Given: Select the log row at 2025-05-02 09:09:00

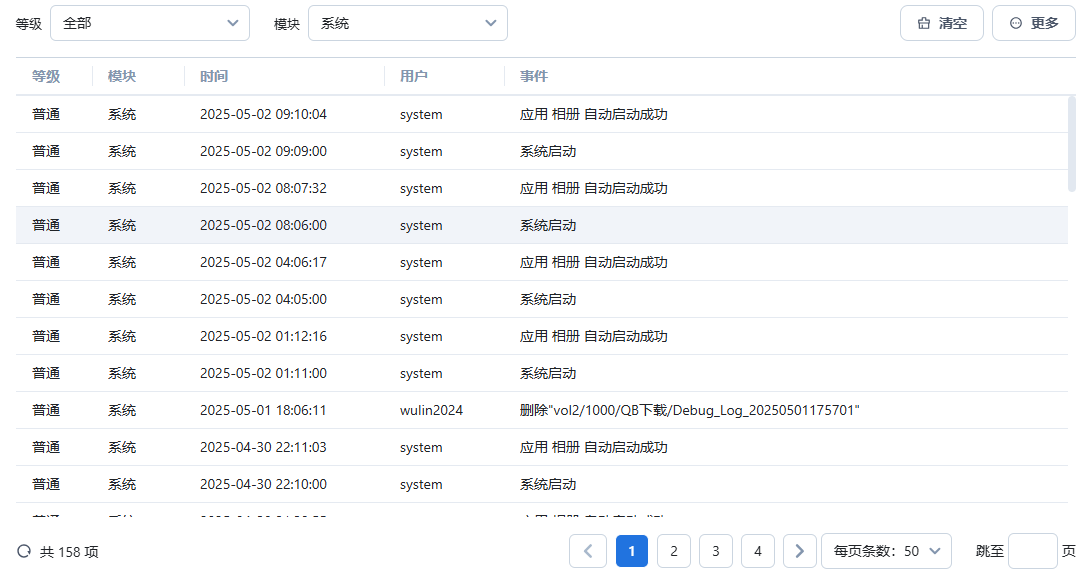Looking at the screenshot, I should pyautogui.click(x=541, y=151).
